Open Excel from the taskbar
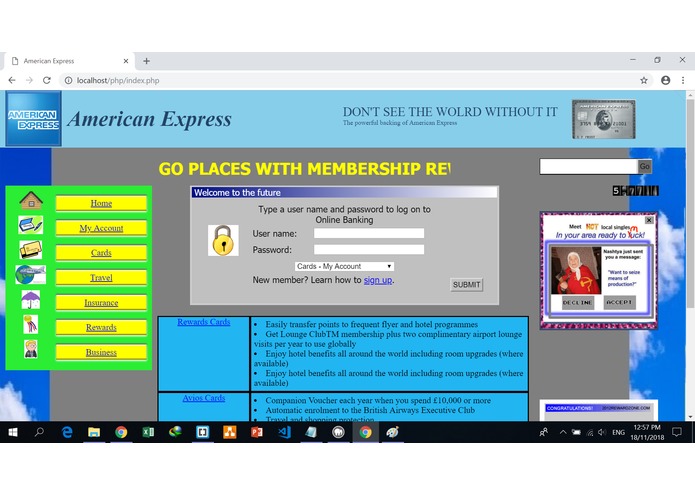 click(x=148, y=432)
